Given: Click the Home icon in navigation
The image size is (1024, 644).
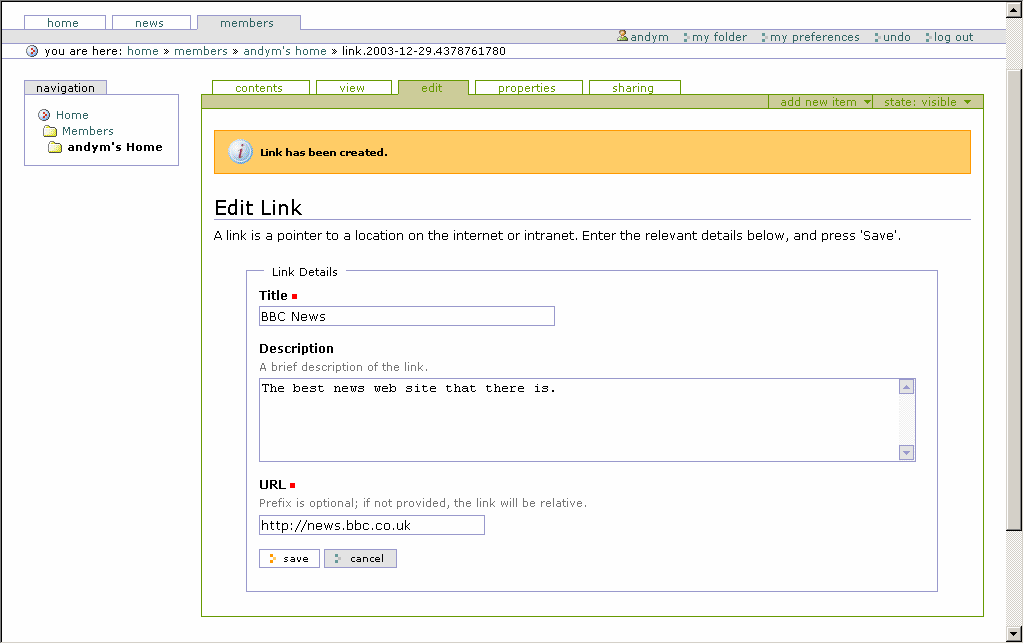Looking at the screenshot, I should 44,115.
